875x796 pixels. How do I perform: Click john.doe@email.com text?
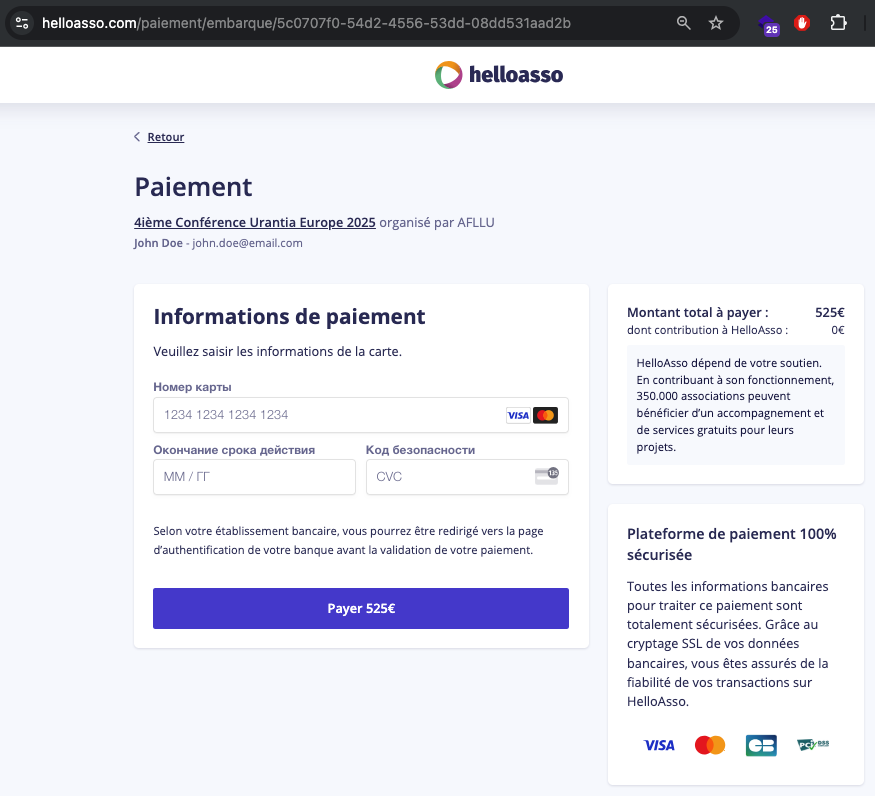[x=247, y=243]
